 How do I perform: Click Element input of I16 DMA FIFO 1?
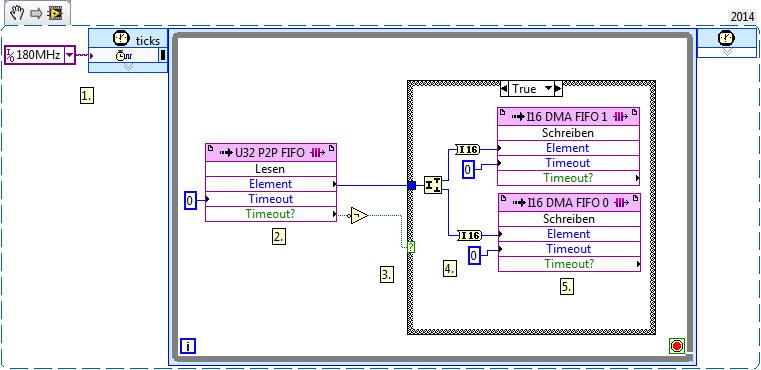pos(568,148)
